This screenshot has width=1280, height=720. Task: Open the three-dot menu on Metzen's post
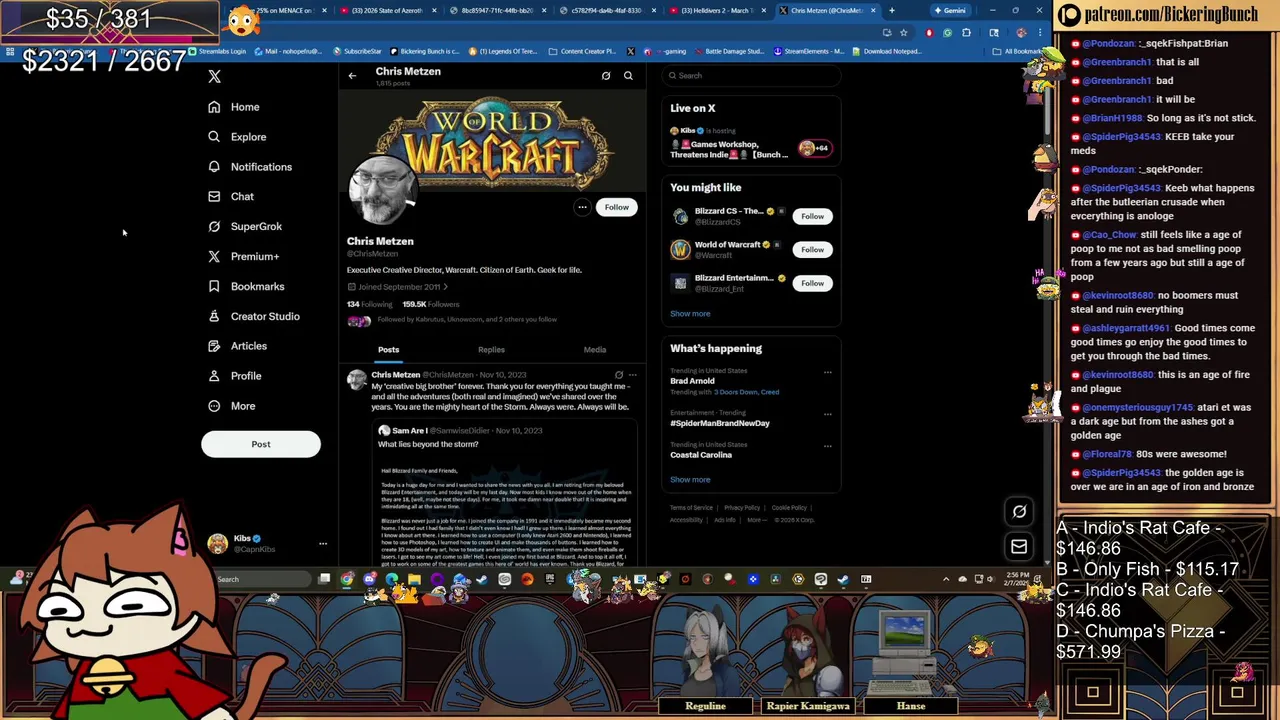[632, 375]
